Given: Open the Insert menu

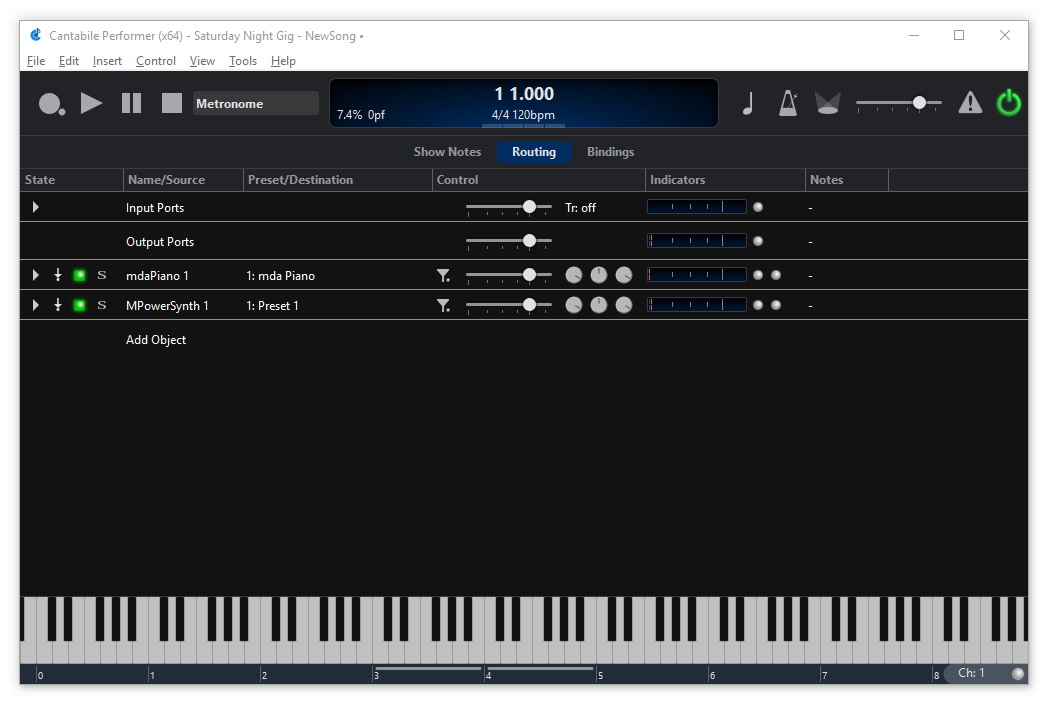Looking at the screenshot, I should click(x=107, y=61).
